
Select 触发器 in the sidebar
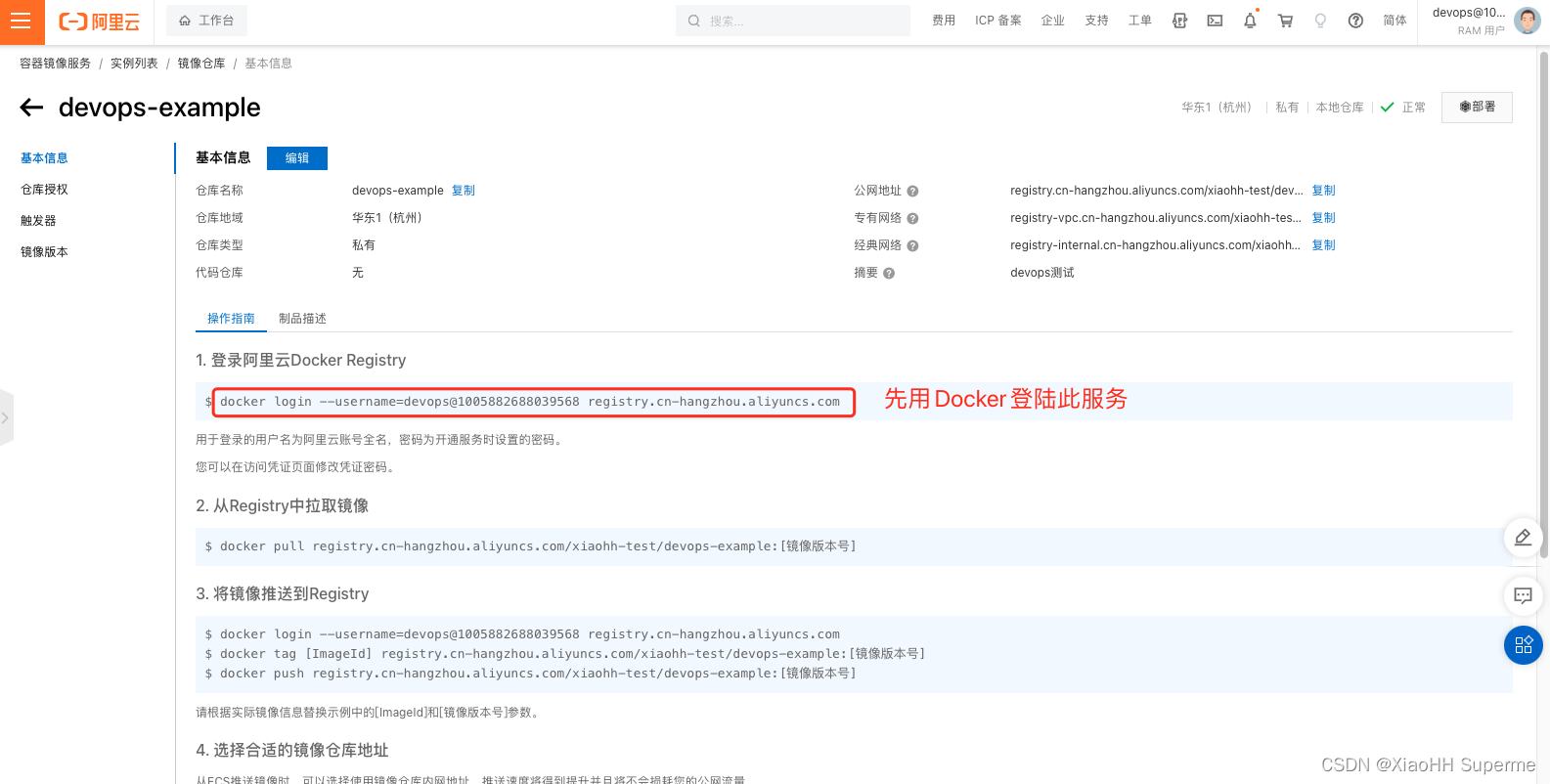(38, 221)
